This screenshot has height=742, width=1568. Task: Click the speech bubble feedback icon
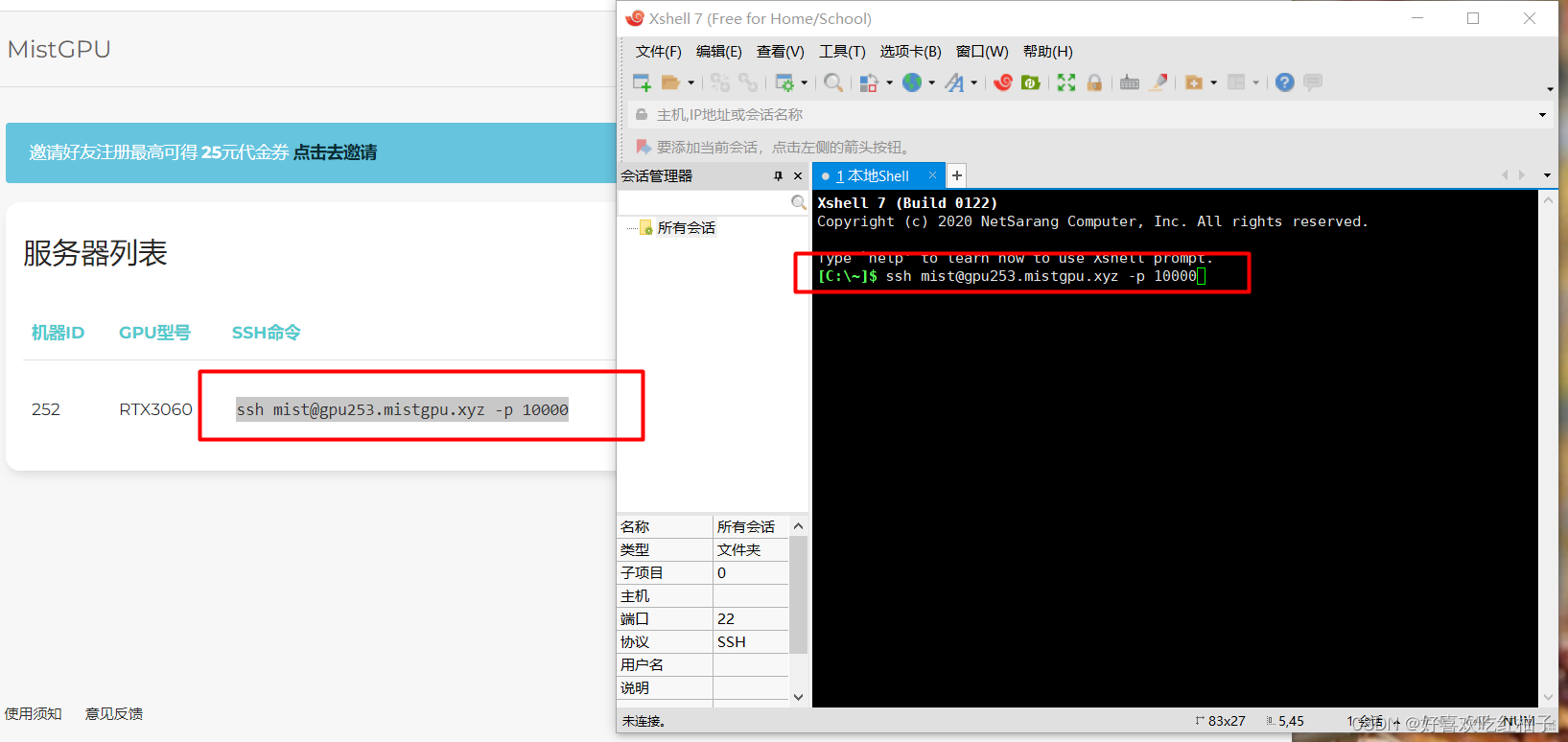(1313, 82)
